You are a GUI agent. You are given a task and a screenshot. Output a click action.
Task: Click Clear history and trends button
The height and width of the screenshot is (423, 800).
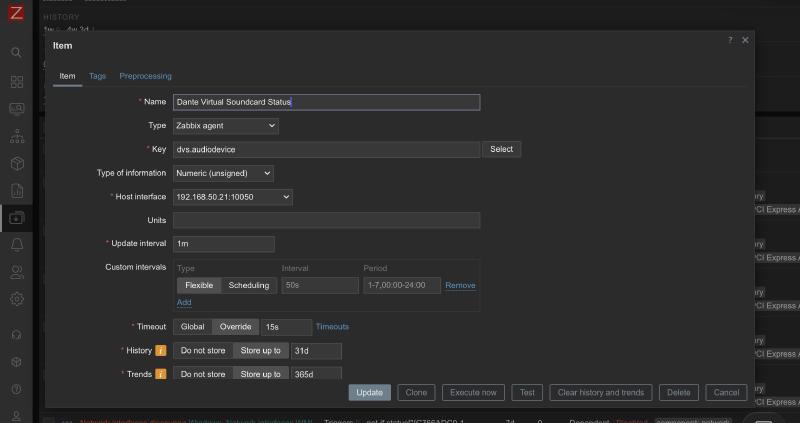[x=601, y=392]
